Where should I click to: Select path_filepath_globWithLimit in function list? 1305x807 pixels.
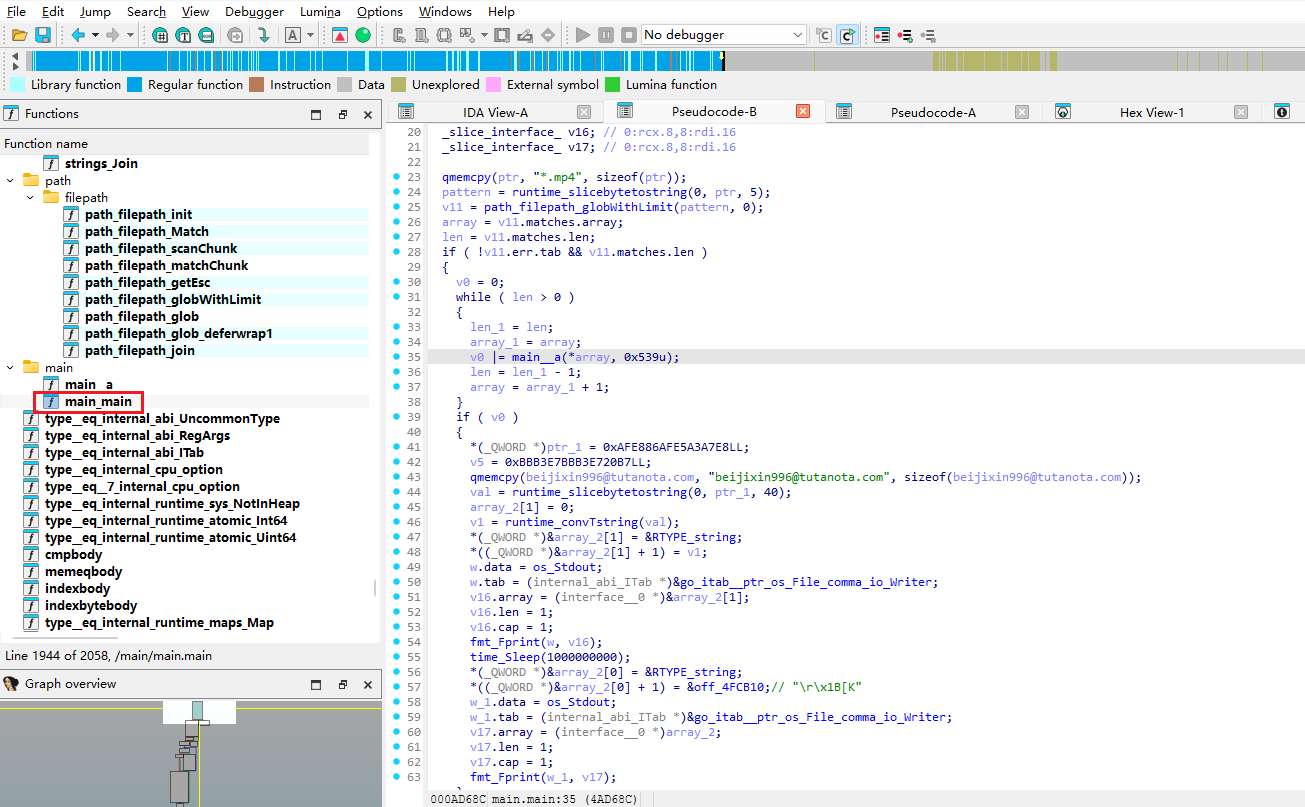tap(172, 300)
